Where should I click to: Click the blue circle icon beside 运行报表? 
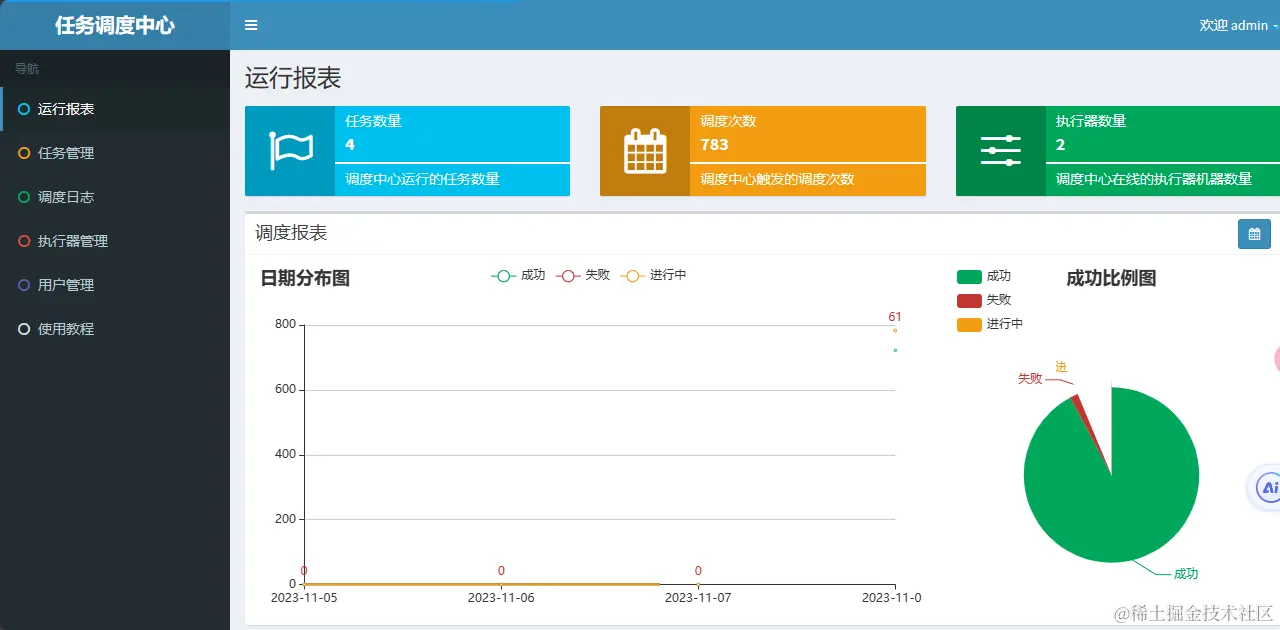[x=24, y=109]
